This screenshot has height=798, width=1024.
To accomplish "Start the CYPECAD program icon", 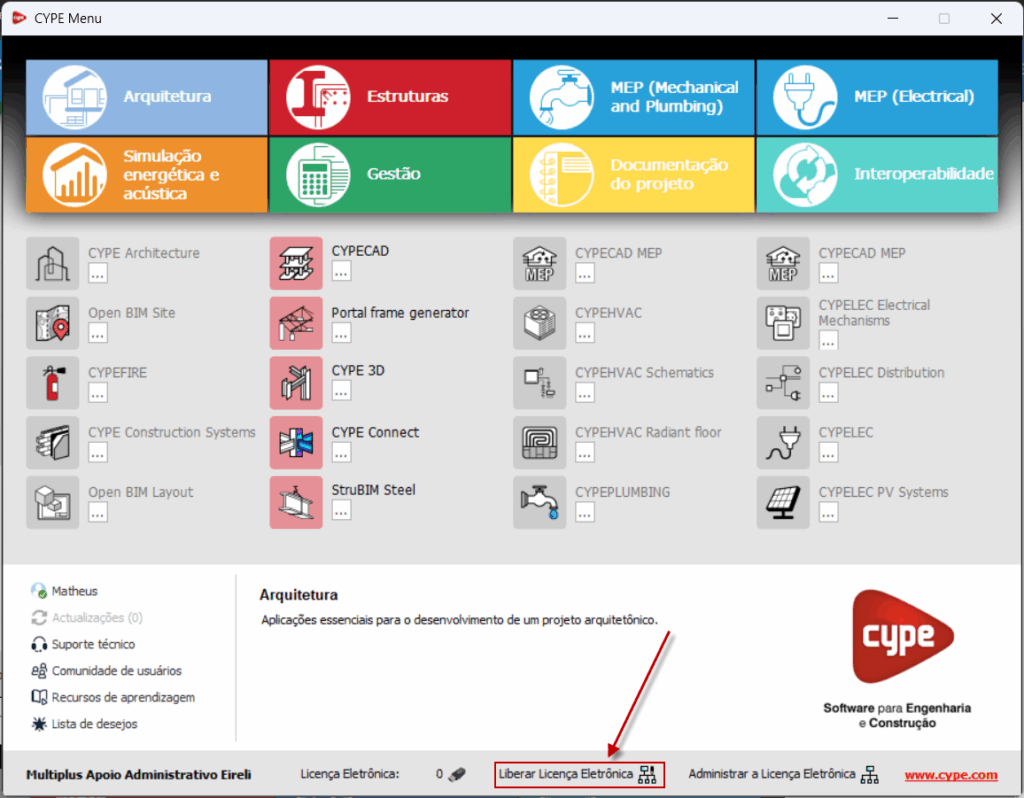I will pos(296,264).
